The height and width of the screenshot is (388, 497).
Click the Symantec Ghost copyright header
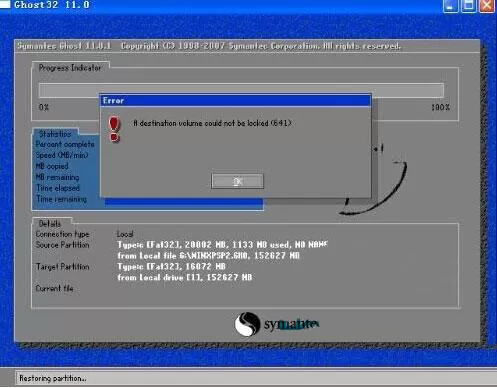pos(209,46)
